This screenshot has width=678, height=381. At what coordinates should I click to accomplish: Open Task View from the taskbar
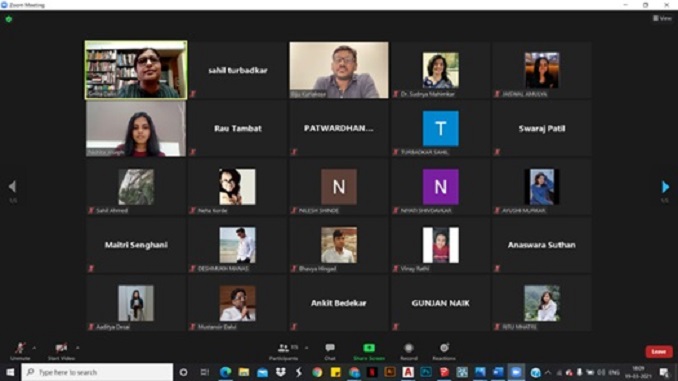pyautogui.click(x=205, y=372)
